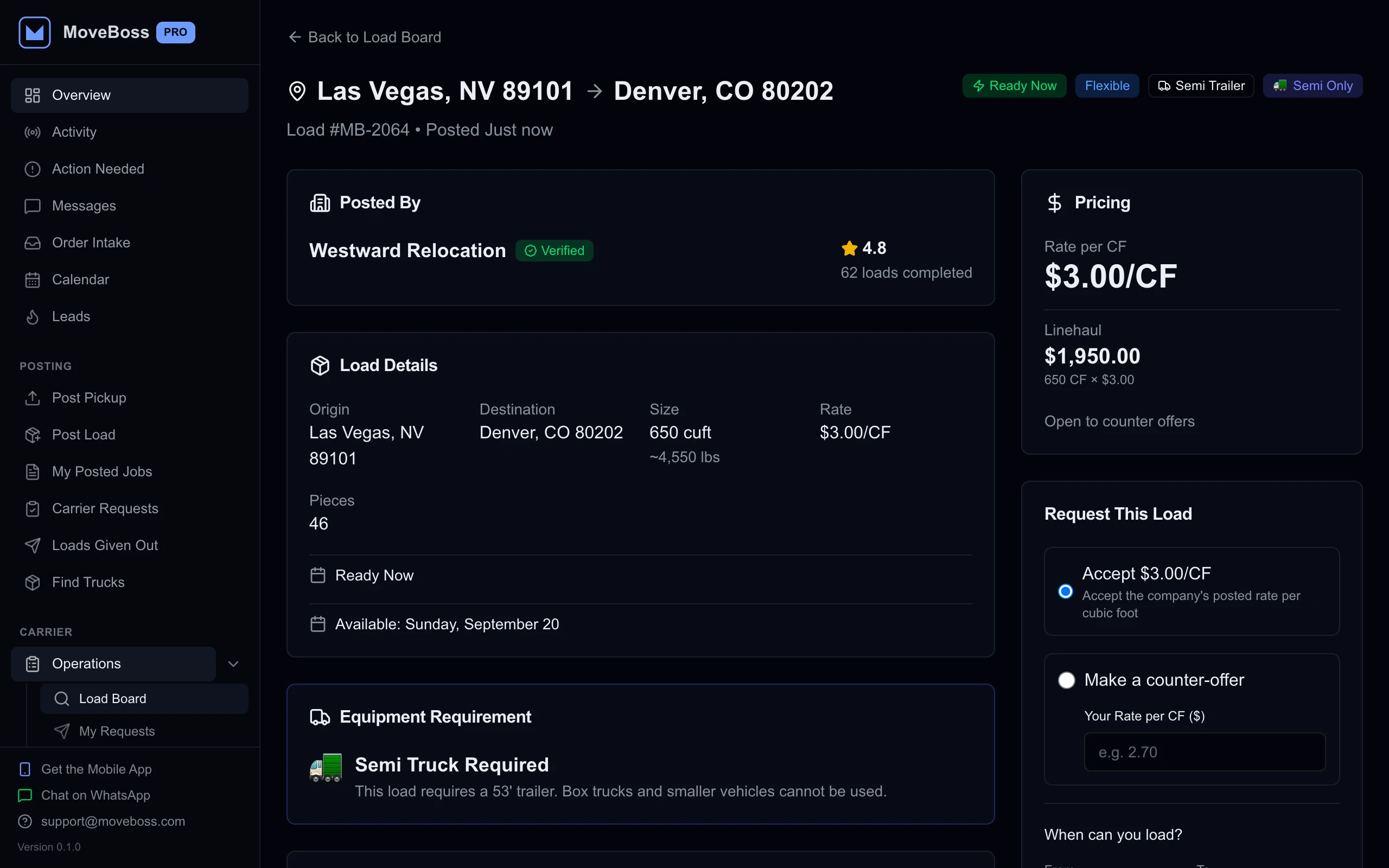Click the Available: Sunday, September 20 text
This screenshot has width=1389, height=868.
coord(447,624)
